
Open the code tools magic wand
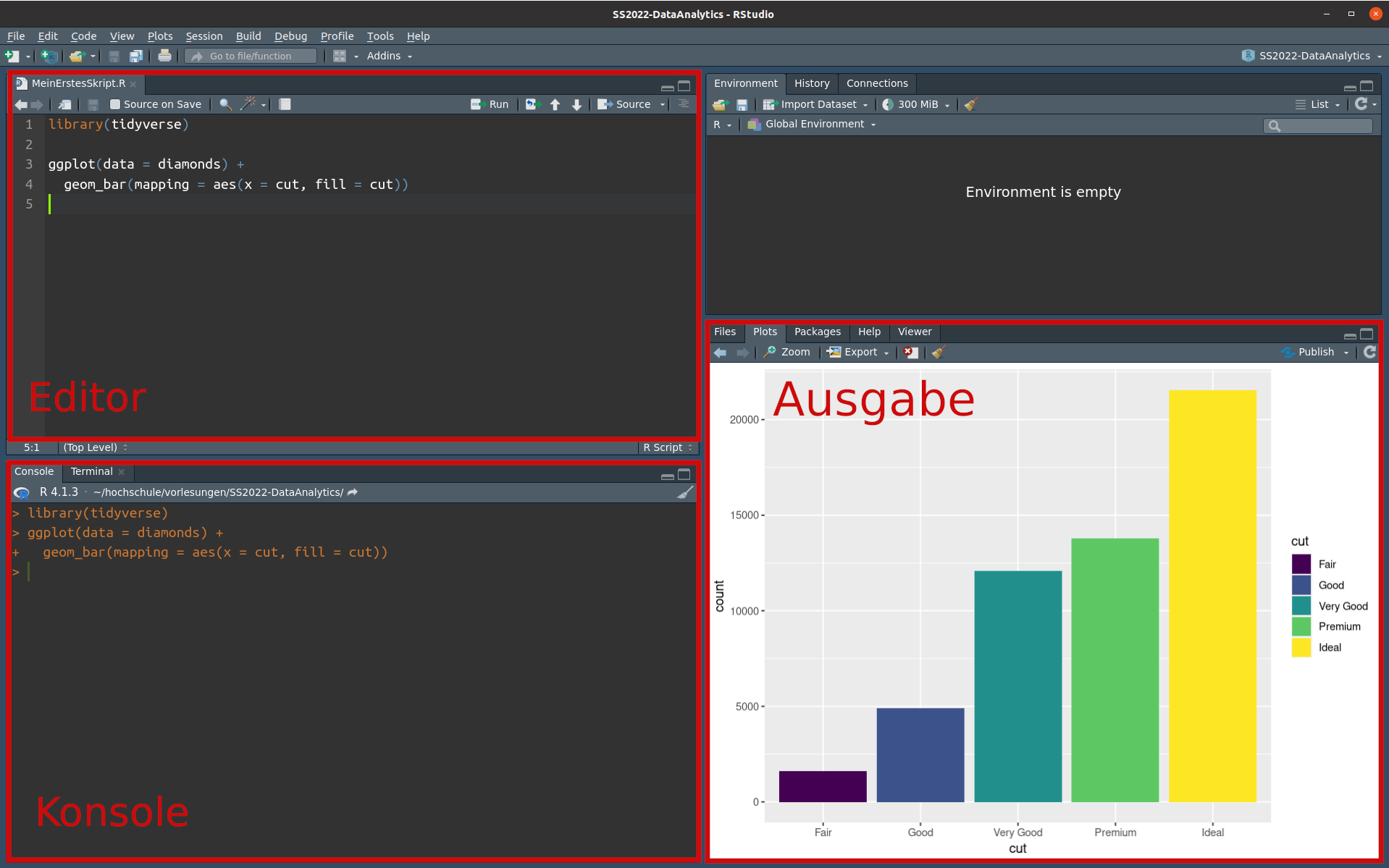[248, 104]
